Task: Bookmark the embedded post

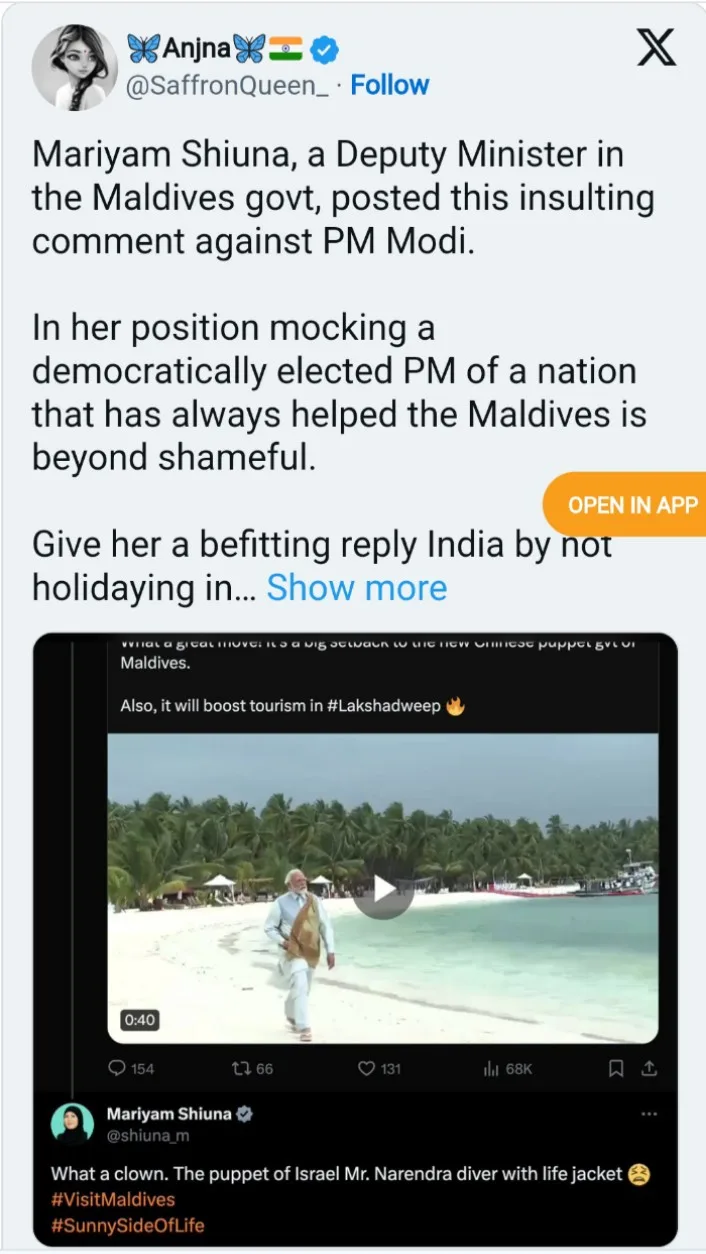Action: pyautogui.click(x=617, y=1068)
